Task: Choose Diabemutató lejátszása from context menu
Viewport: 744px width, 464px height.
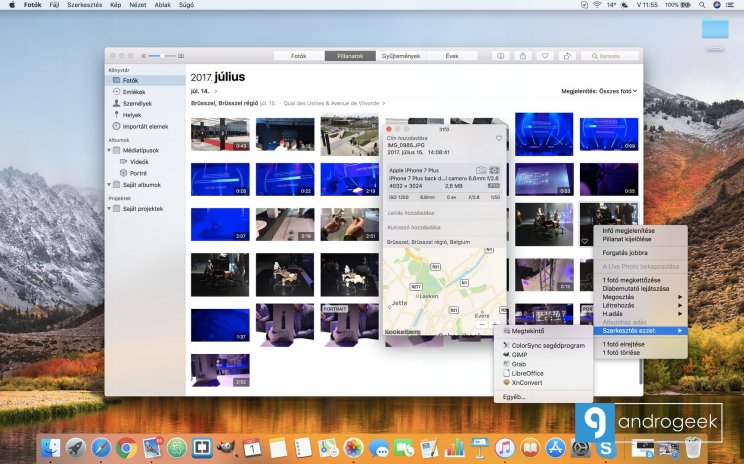Action: click(641, 288)
